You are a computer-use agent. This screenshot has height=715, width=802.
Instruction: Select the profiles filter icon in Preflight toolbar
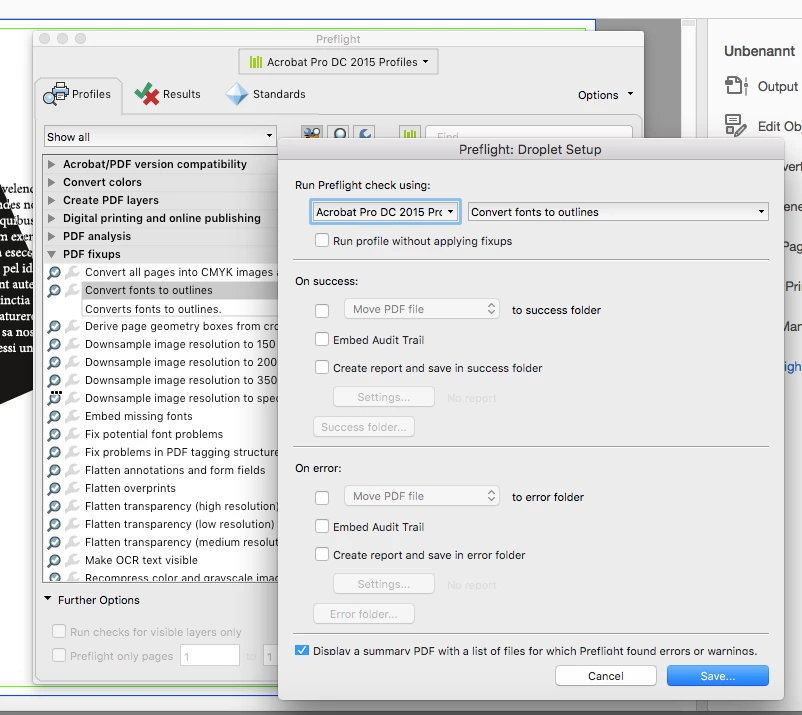click(x=311, y=133)
